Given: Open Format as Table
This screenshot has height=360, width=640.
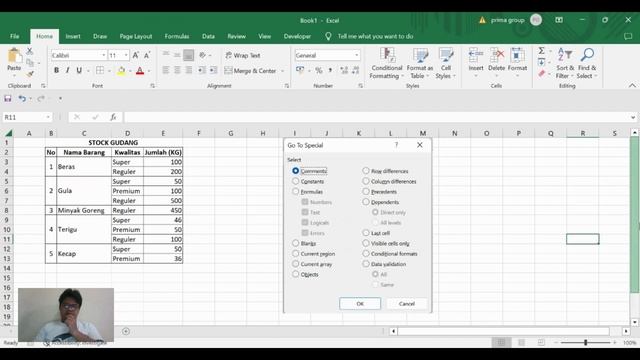Looking at the screenshot, I should [420, 63].
